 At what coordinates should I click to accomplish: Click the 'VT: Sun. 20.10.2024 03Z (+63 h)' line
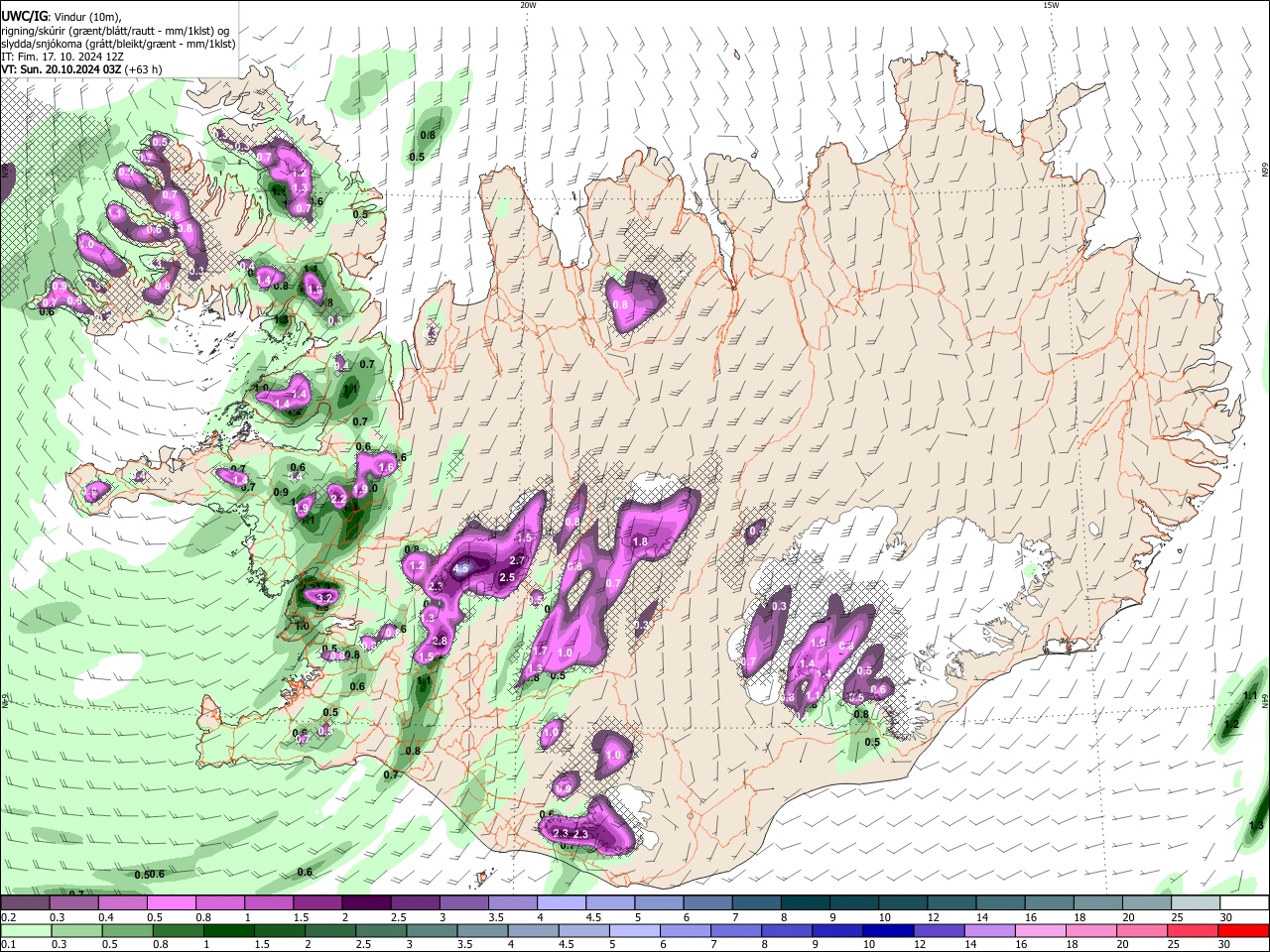pos(81,69)
